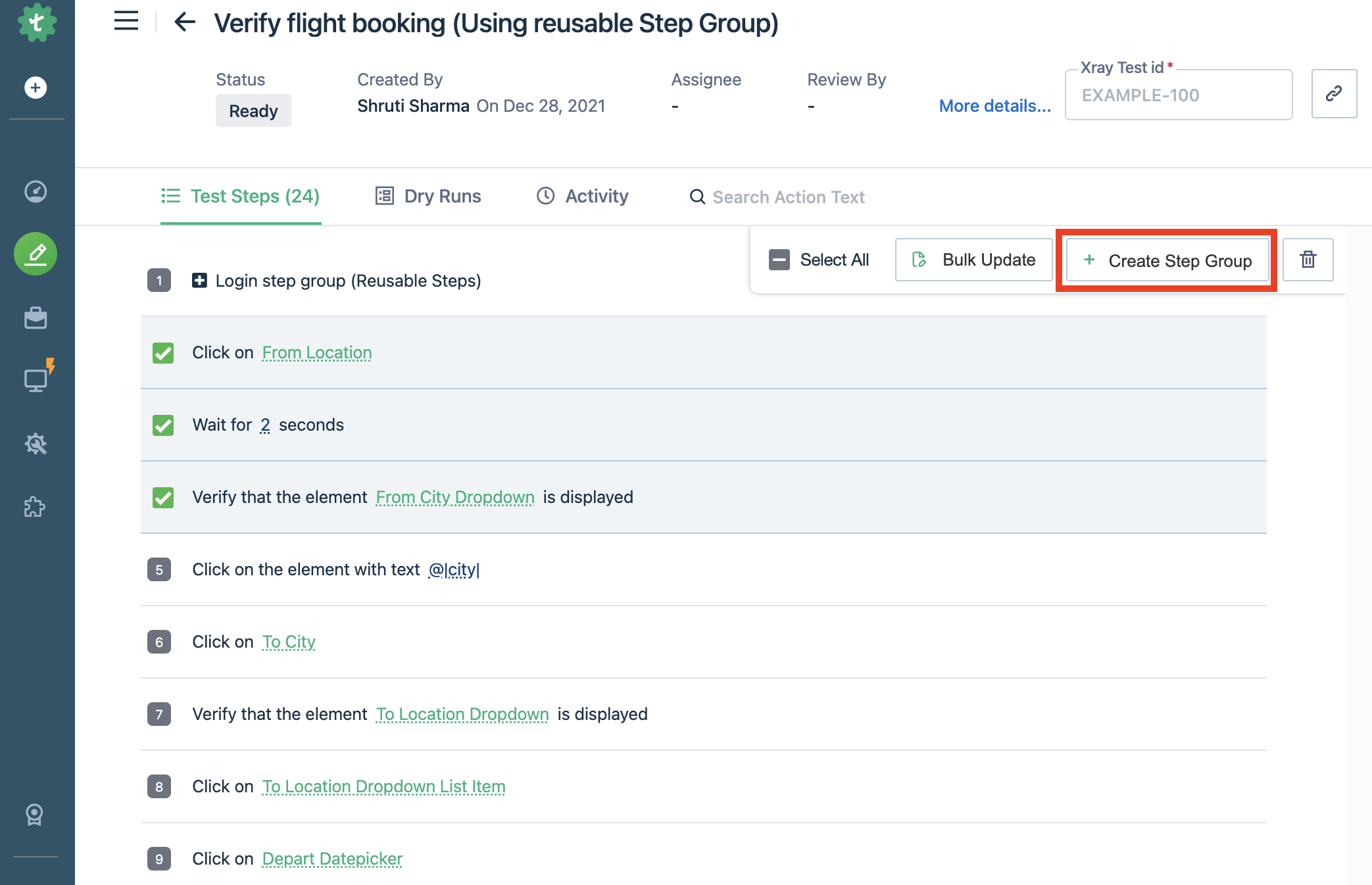Click the Xray Test id input field
This screenshot has width=1372, height=885.
point(1177,95)
